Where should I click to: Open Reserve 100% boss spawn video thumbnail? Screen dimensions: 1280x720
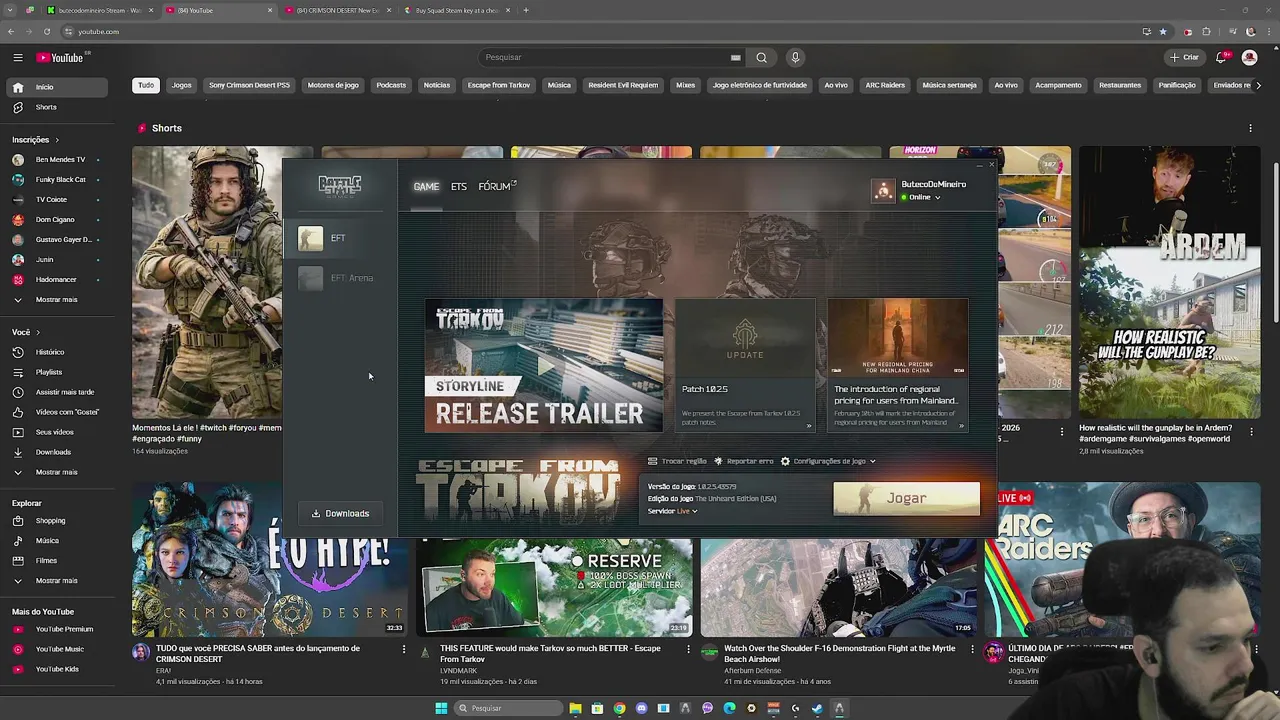(x=554, y=587)
